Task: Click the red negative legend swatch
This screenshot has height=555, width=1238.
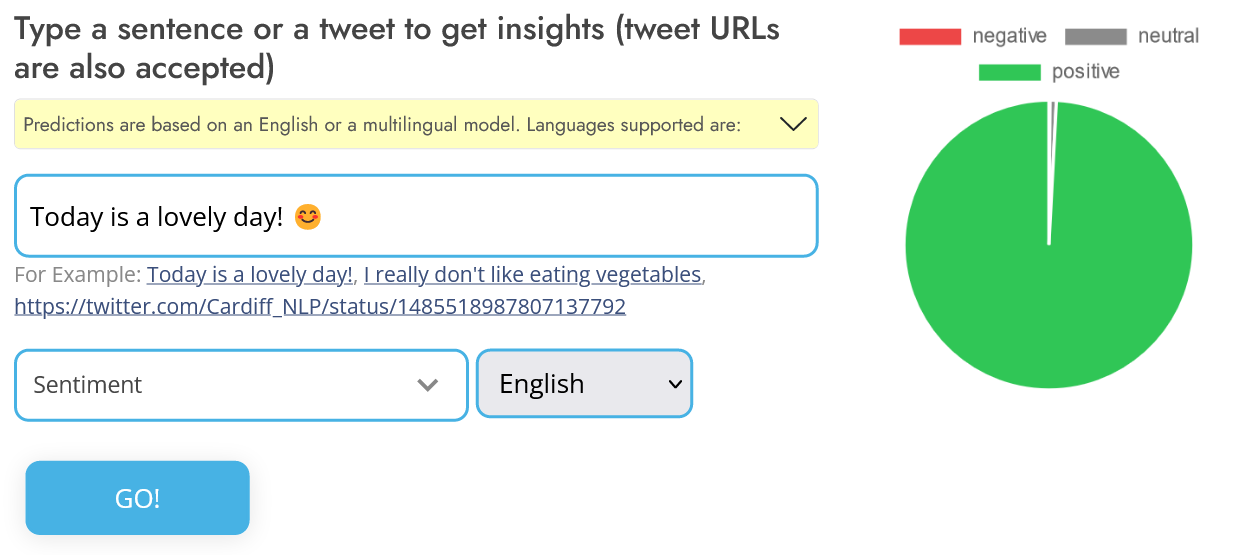Action: [x=930, y=37]
